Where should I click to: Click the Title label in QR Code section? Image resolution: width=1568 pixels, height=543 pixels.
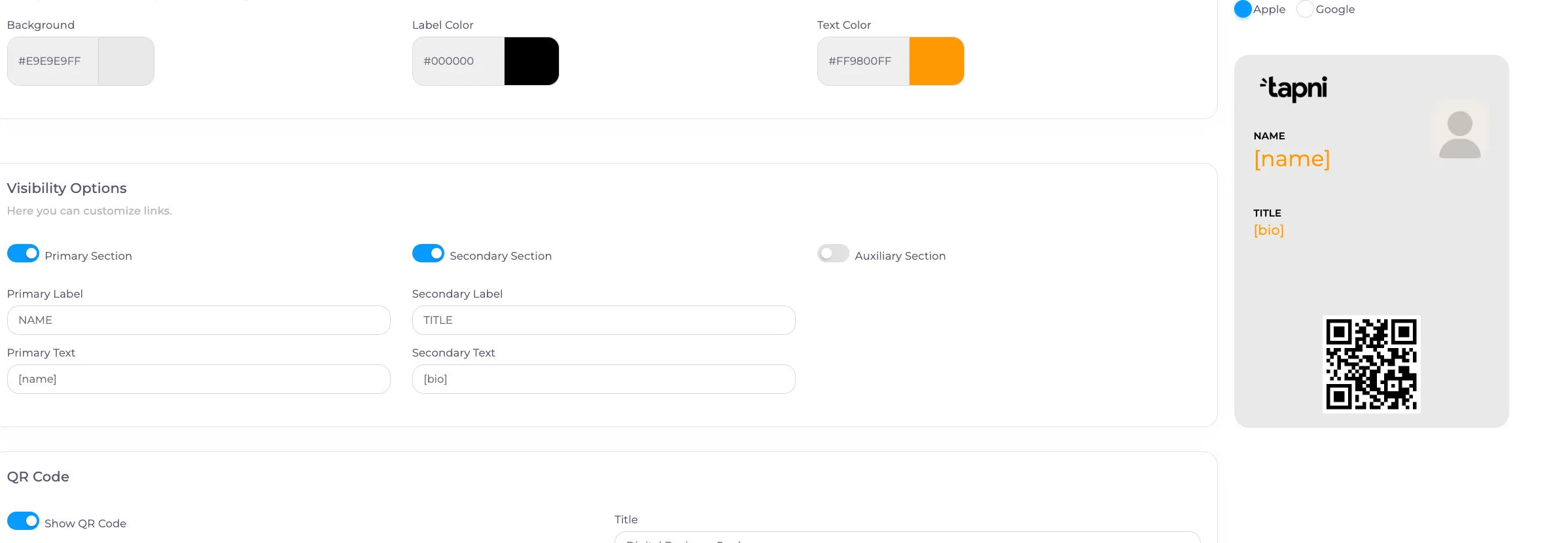626,519
